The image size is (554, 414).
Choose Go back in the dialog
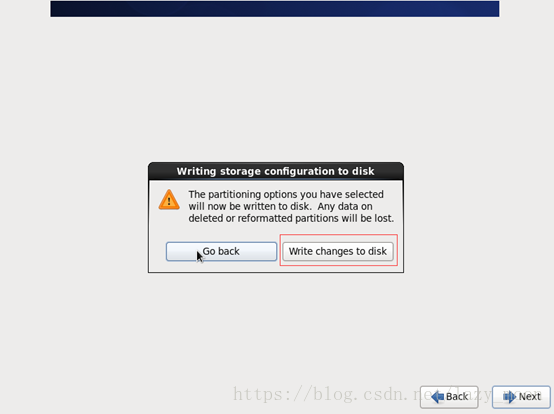[x=222, y=251]
